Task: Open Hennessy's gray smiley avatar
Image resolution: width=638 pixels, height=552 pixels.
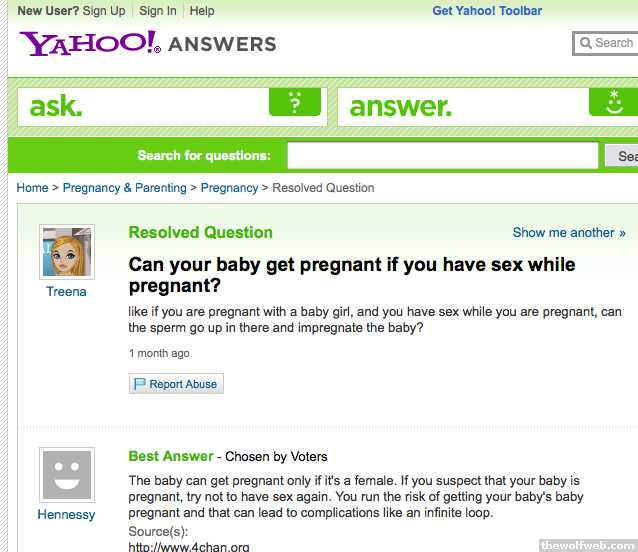Action: tap(67, 475)
